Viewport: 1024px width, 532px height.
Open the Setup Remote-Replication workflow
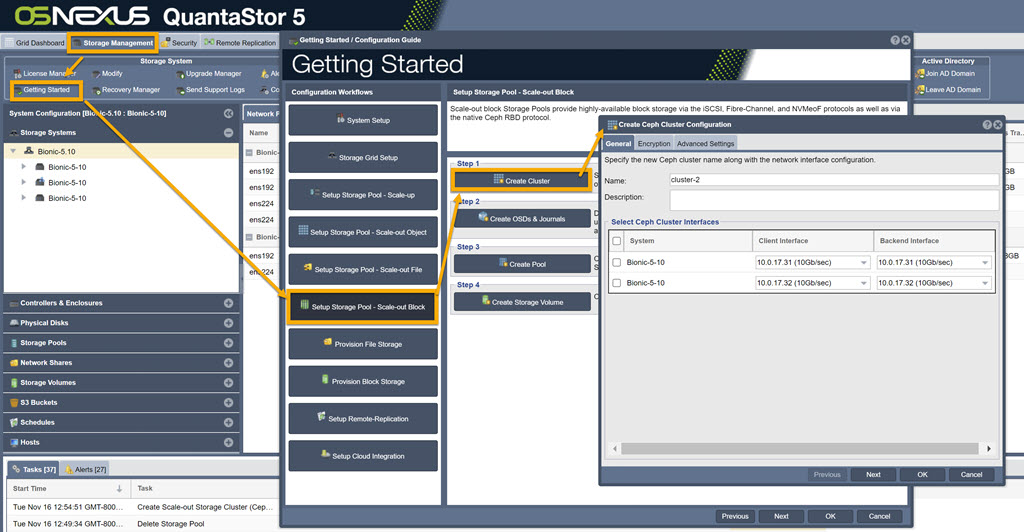click(x=363, y=418)
